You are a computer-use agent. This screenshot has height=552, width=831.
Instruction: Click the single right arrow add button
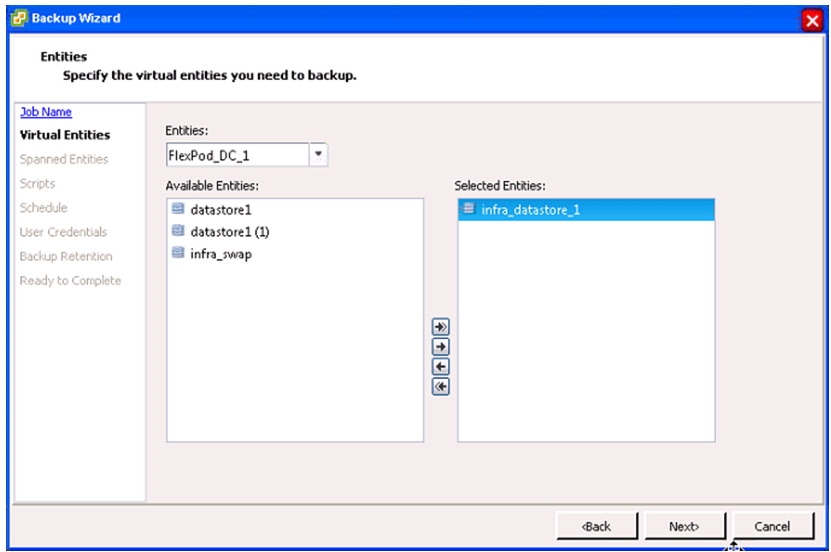440,347
